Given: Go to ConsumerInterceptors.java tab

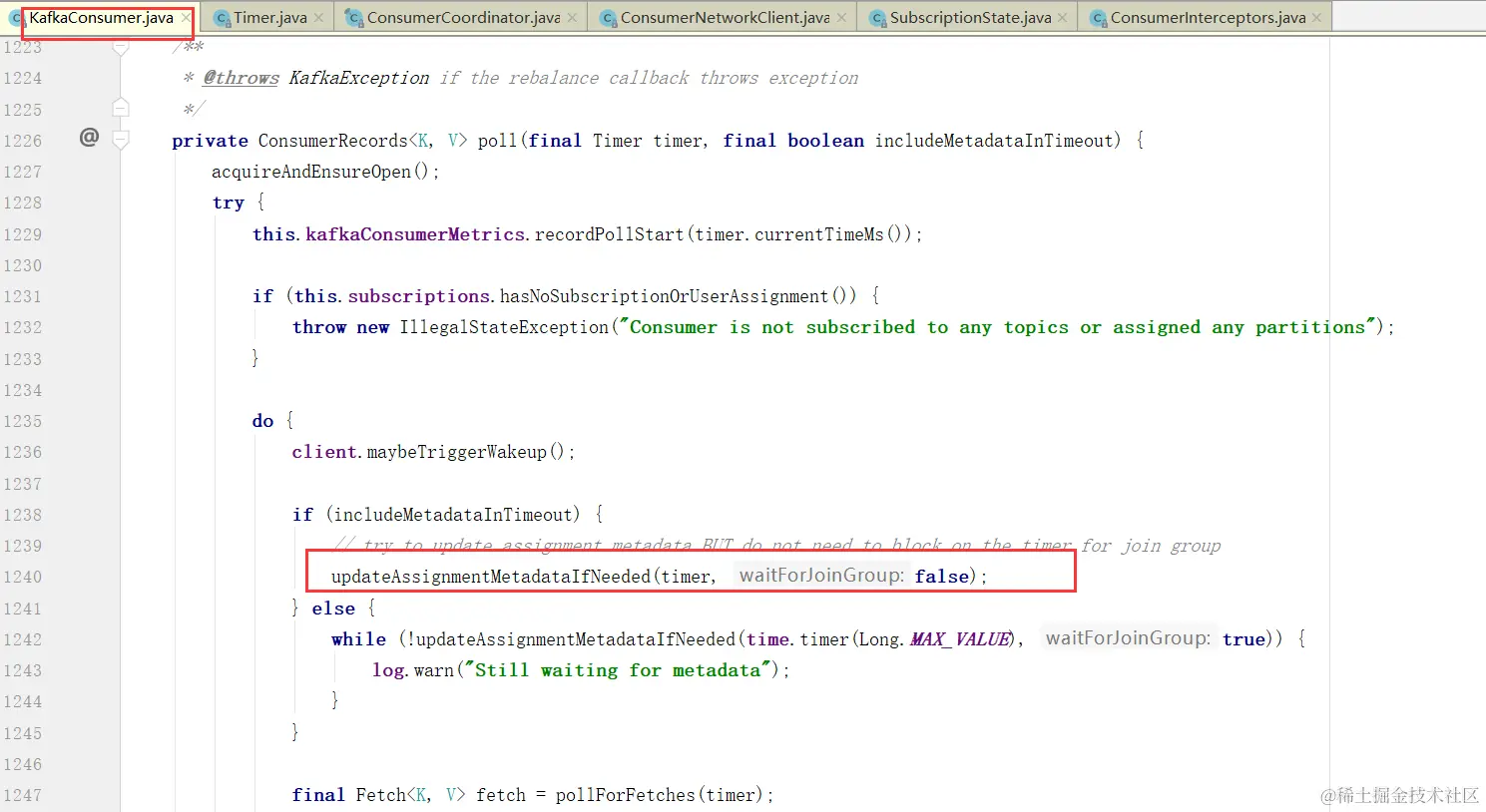Looking at the screenshot, I should pyautogui.click(x=1208, y=18).
